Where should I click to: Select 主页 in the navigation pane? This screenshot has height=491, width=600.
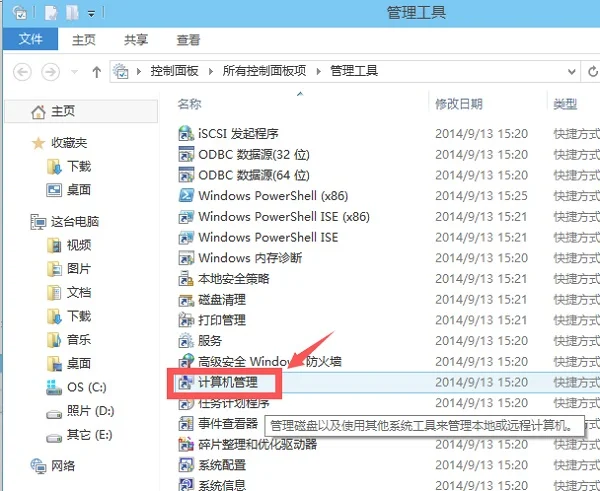81,111
